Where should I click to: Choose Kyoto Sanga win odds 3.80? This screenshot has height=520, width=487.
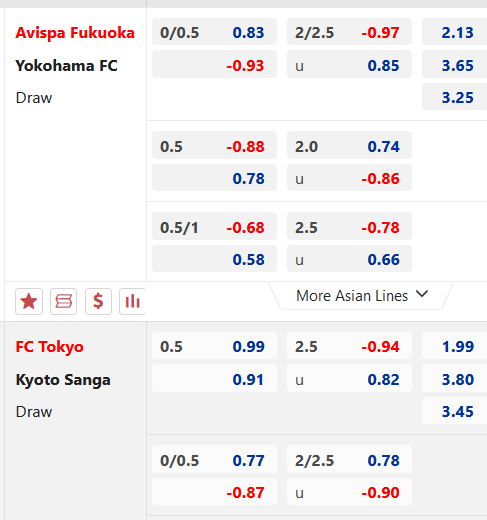coord(455,378)
